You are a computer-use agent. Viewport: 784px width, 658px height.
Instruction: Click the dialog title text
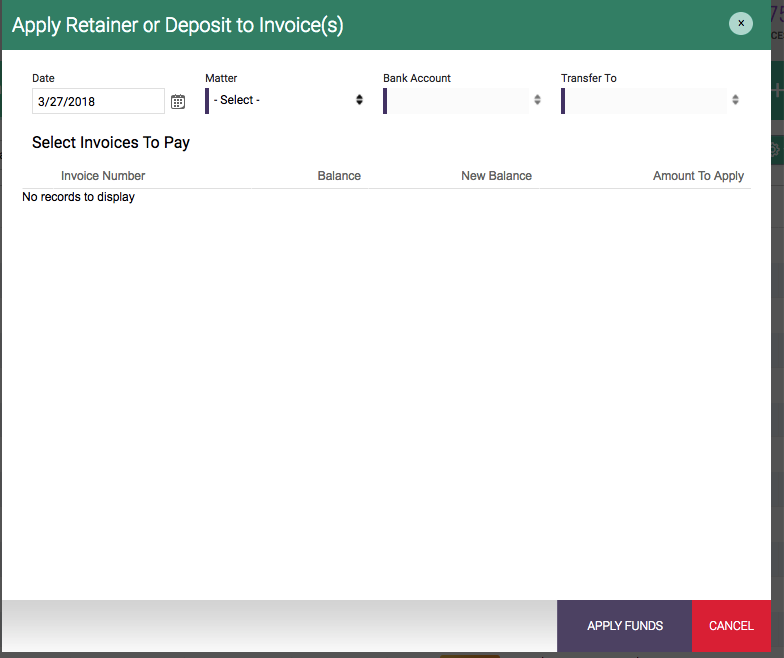tap(178, 26)
